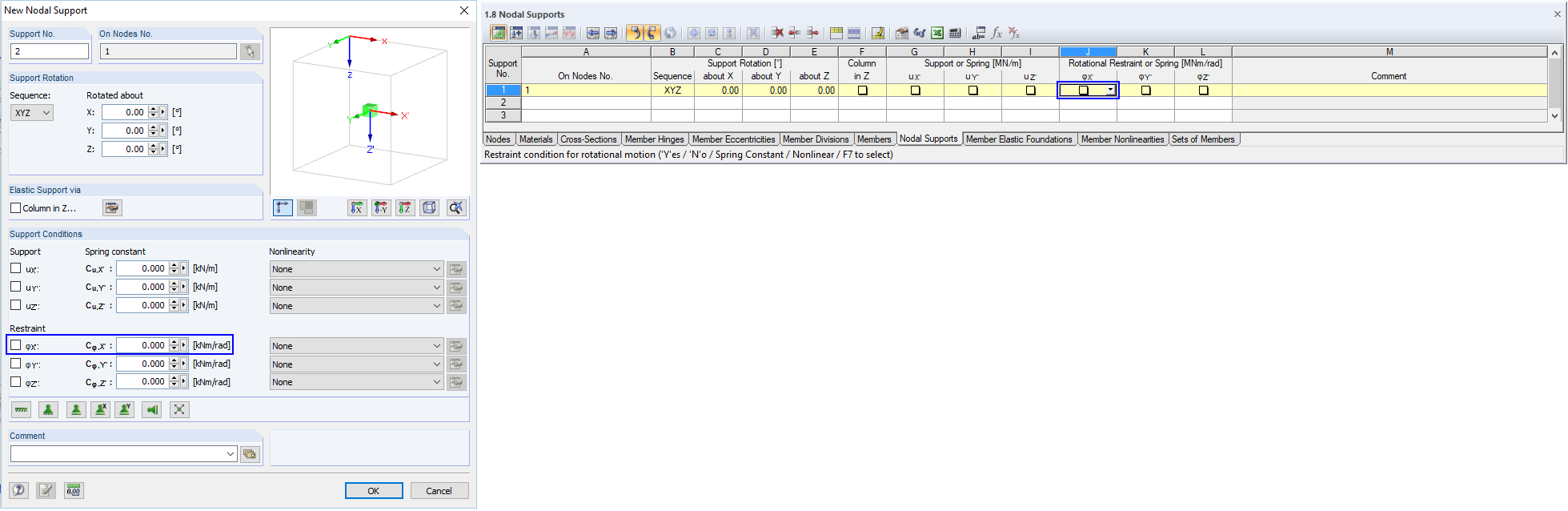This screenshot has height=511, width=1568.
Task: Check the uY support checkbox in dialog
Action: point(15,287)
